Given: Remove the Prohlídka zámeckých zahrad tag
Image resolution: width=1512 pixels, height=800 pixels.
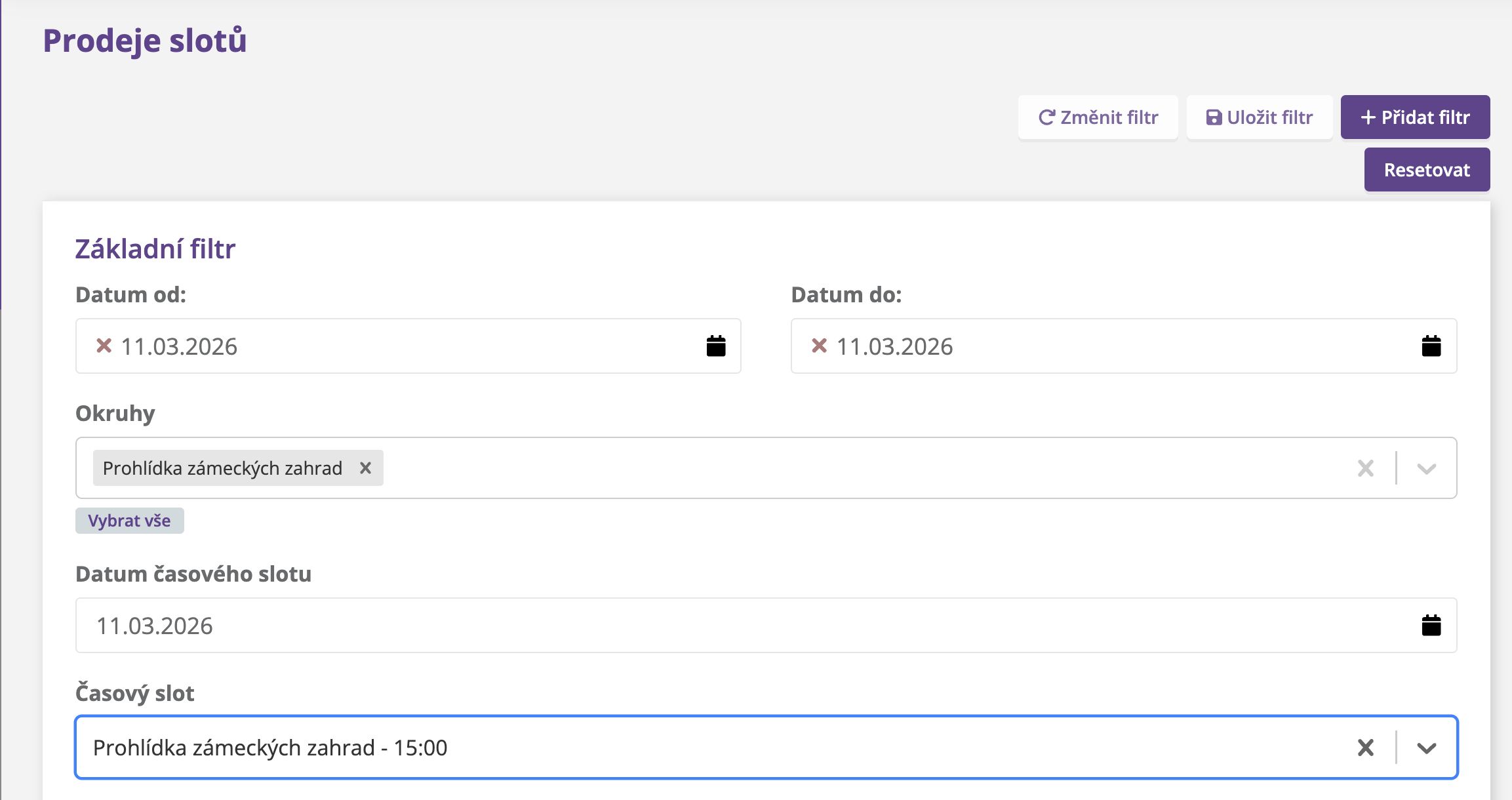Looking at the screenshot, I should click(365, 468).
